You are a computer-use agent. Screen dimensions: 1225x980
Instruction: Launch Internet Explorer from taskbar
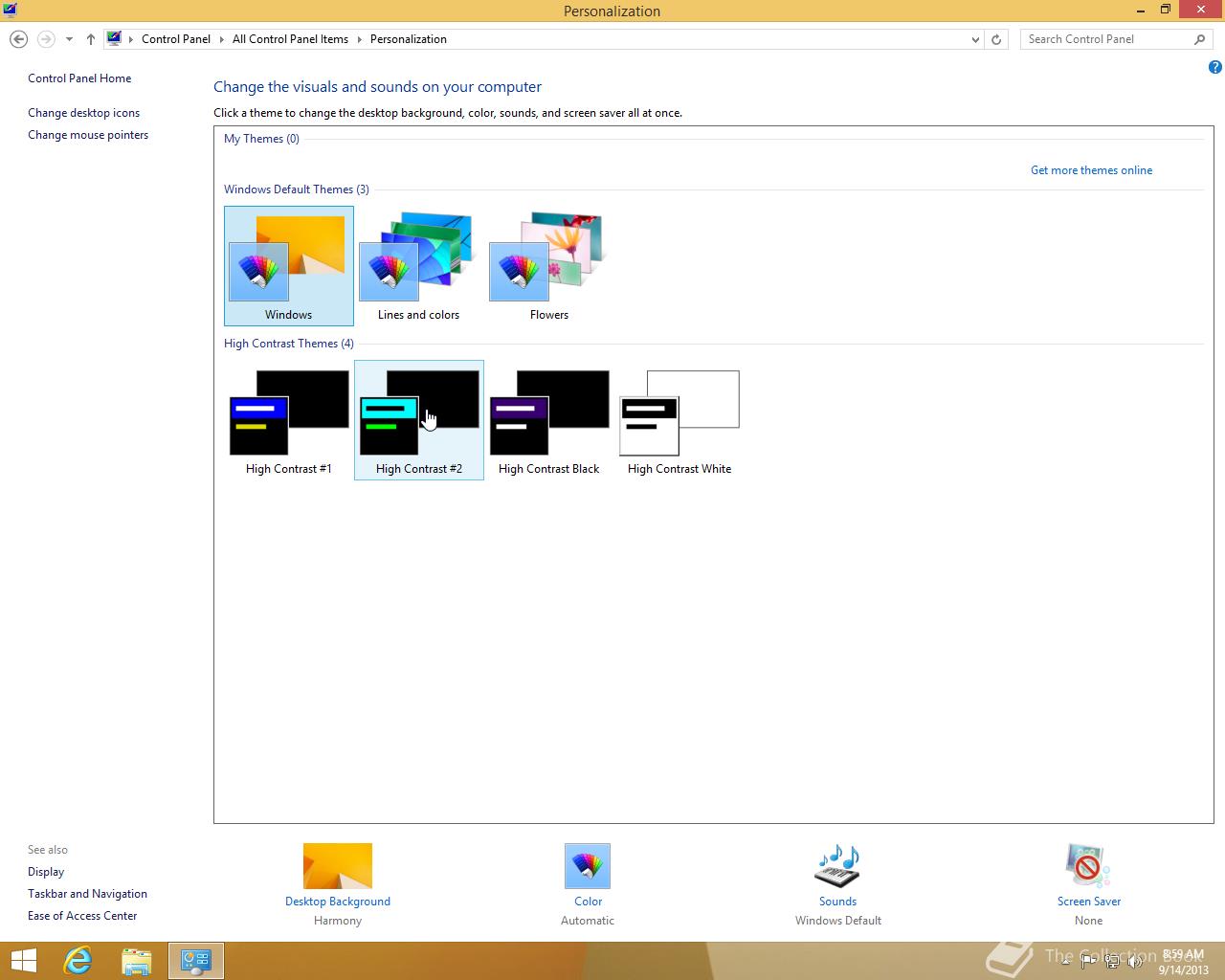tap(77, 961)
